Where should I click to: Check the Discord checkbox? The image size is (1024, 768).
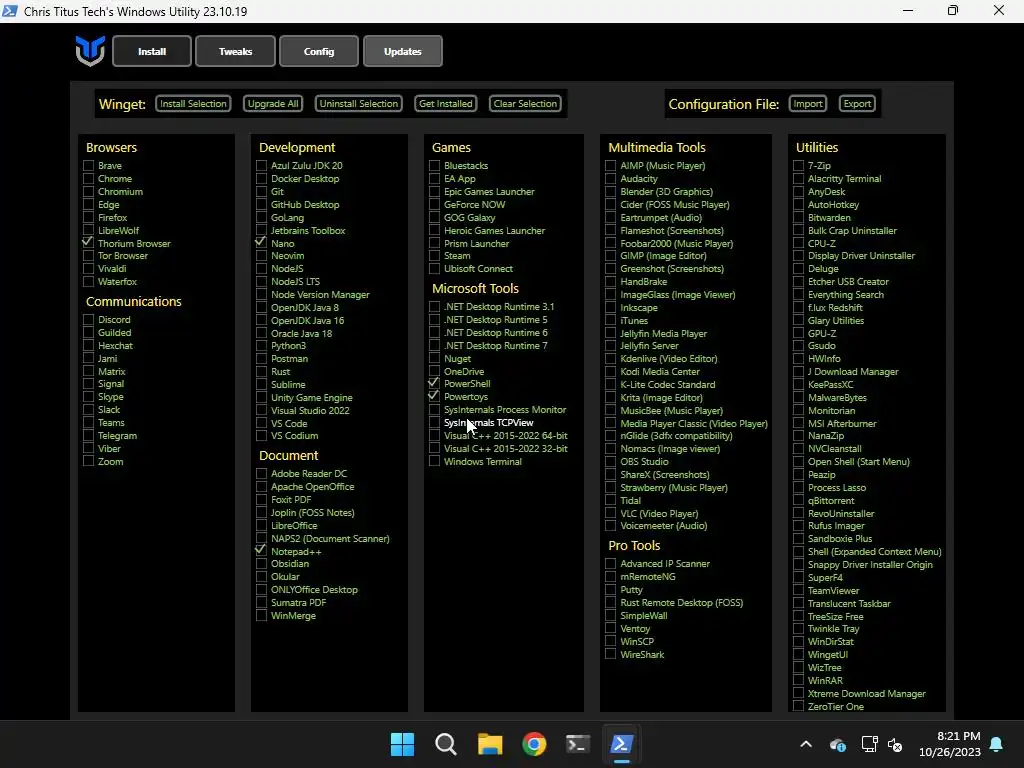coord(88,319)
